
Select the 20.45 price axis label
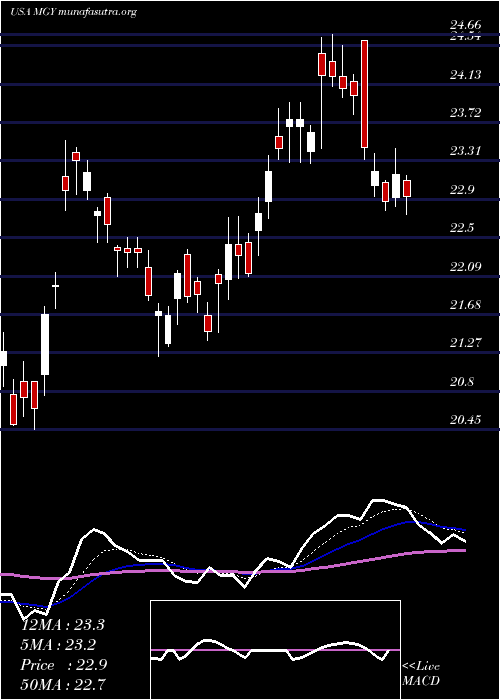click(x=466, y=420)
